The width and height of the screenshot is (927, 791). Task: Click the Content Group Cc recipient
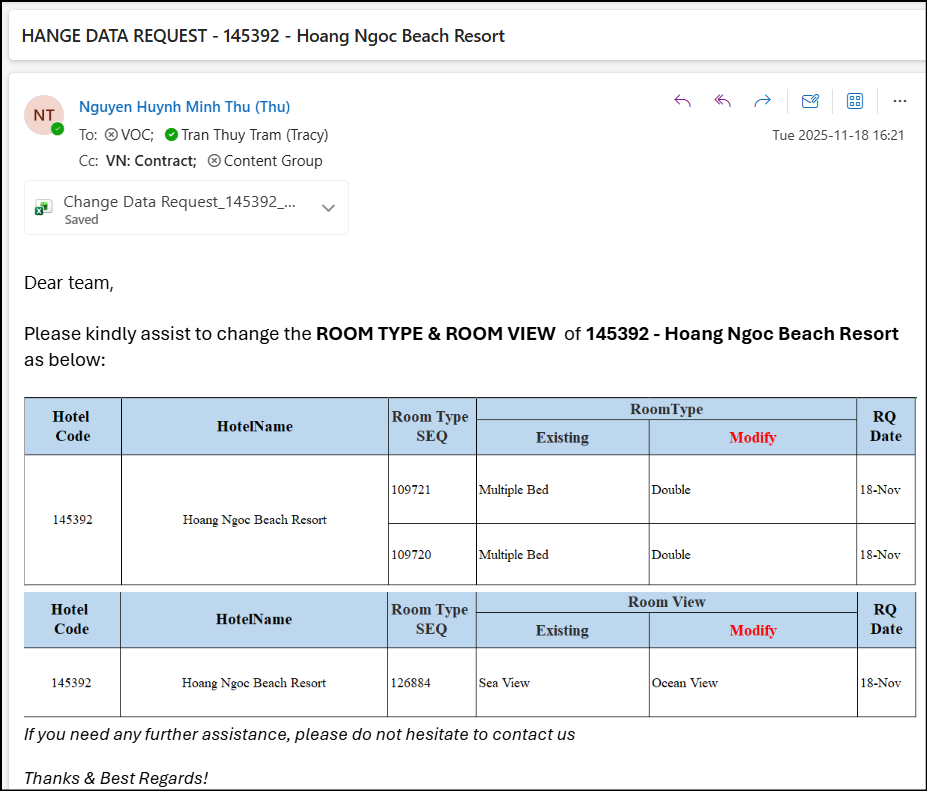point(272,160)
